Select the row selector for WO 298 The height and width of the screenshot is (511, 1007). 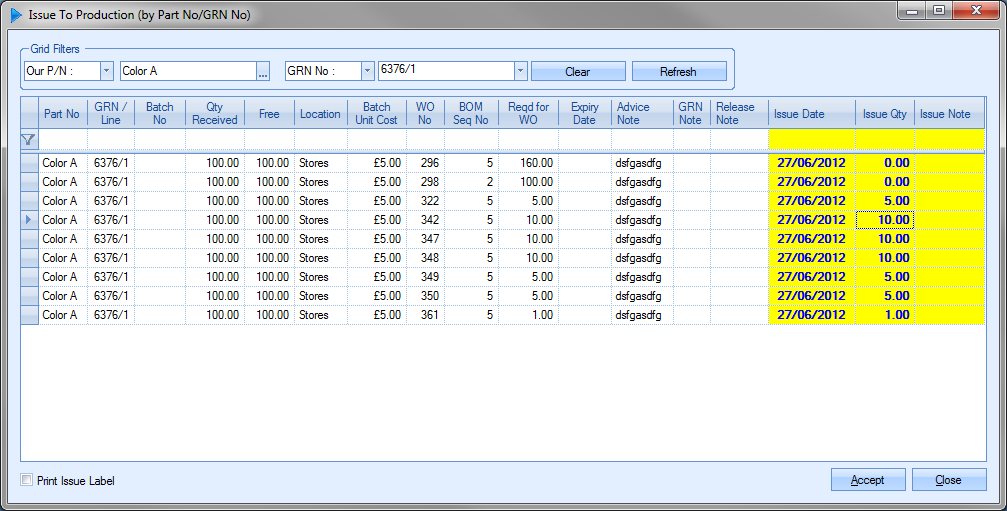tap(28, 182)
